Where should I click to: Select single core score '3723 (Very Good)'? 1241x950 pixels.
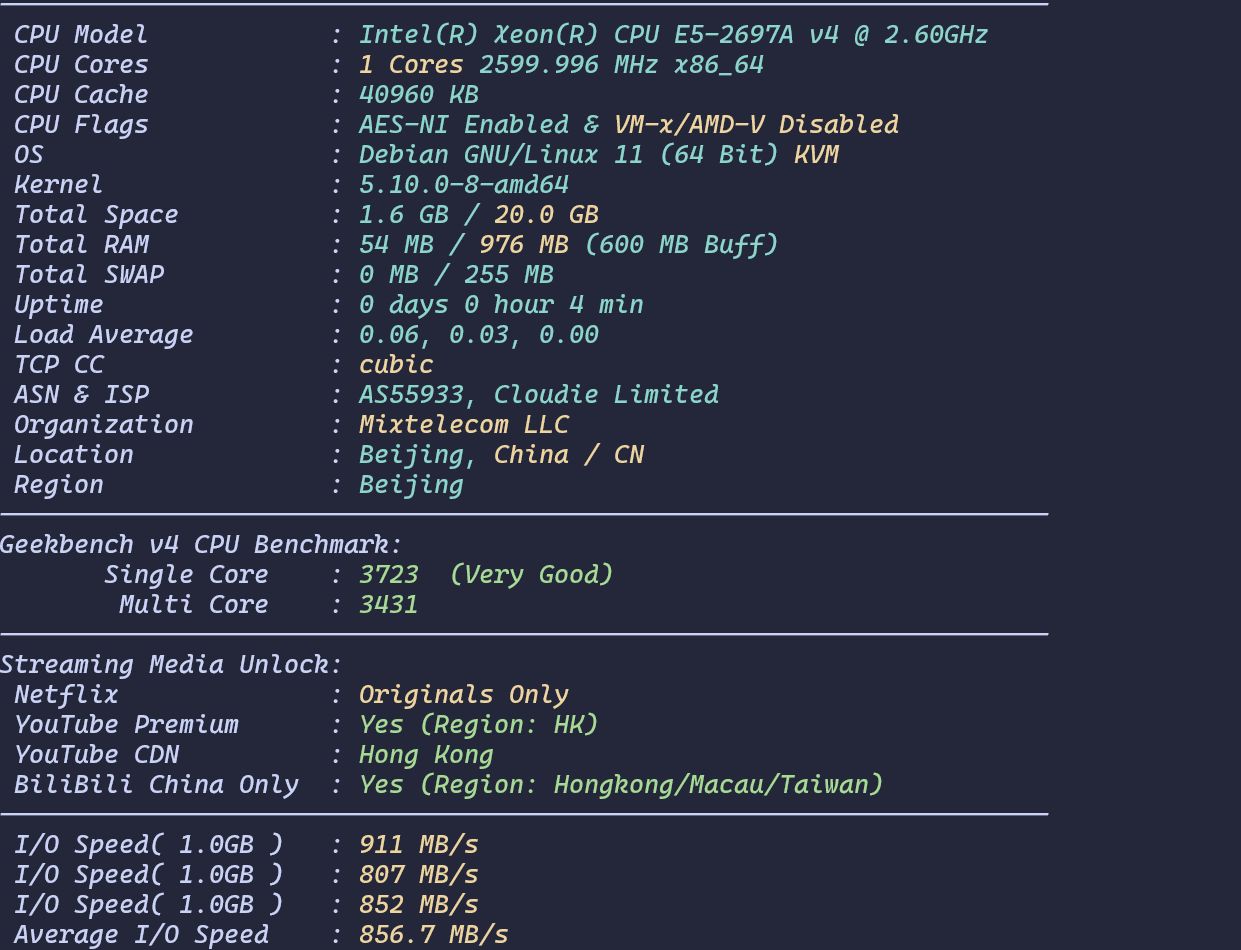(486, 575)
